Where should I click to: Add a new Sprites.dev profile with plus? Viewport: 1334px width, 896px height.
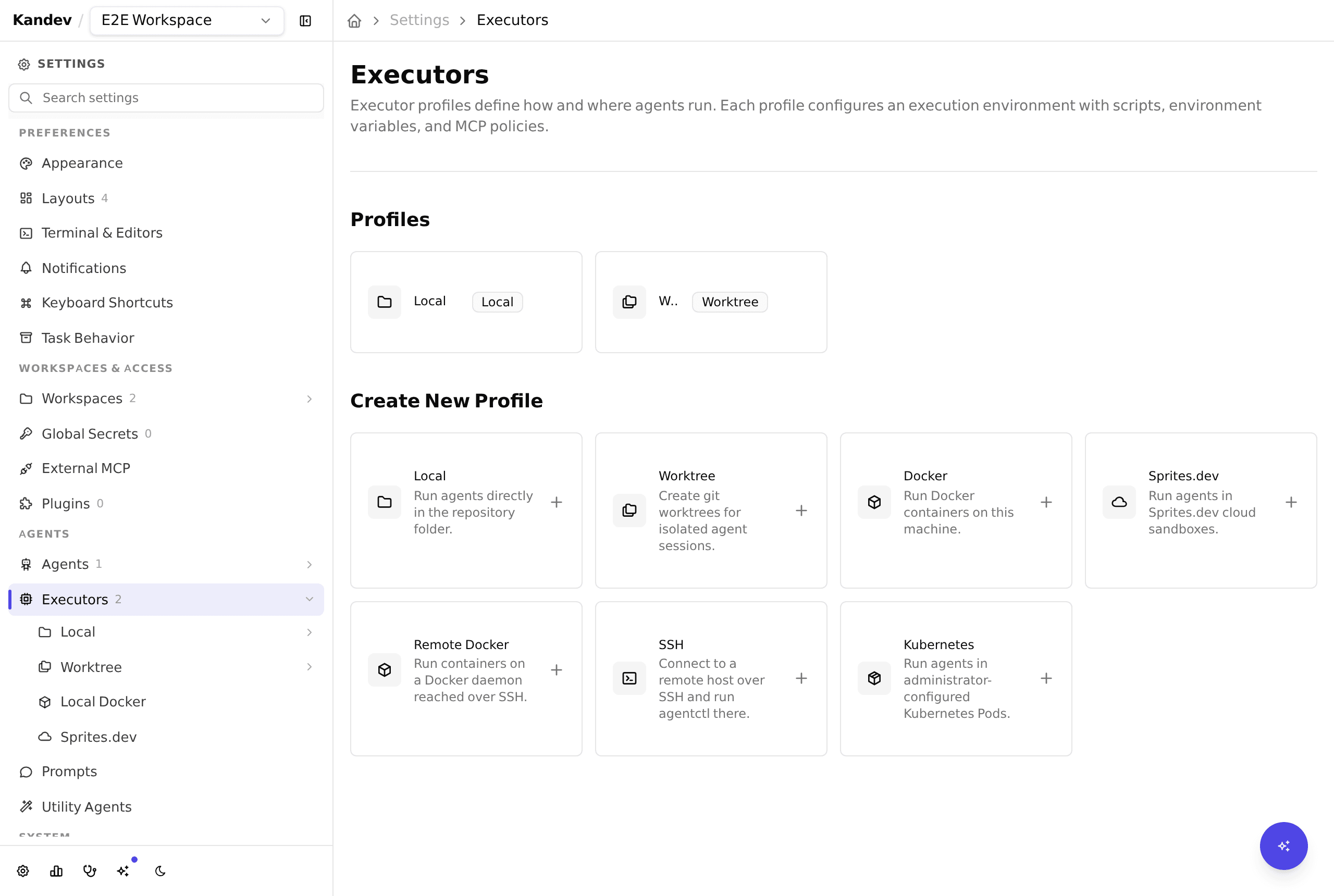1291,502
